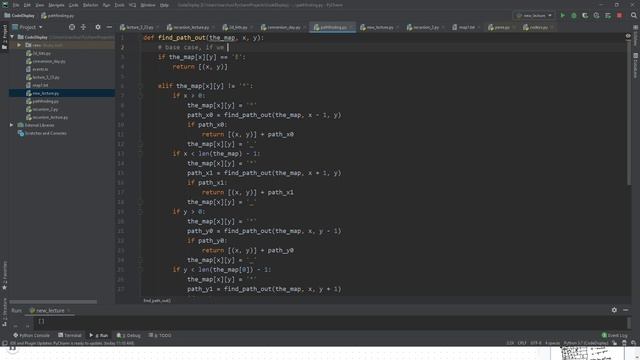Click the inspections eye icon in editor
The width and height of the screenshot is (640, 360).
point(628,36)
